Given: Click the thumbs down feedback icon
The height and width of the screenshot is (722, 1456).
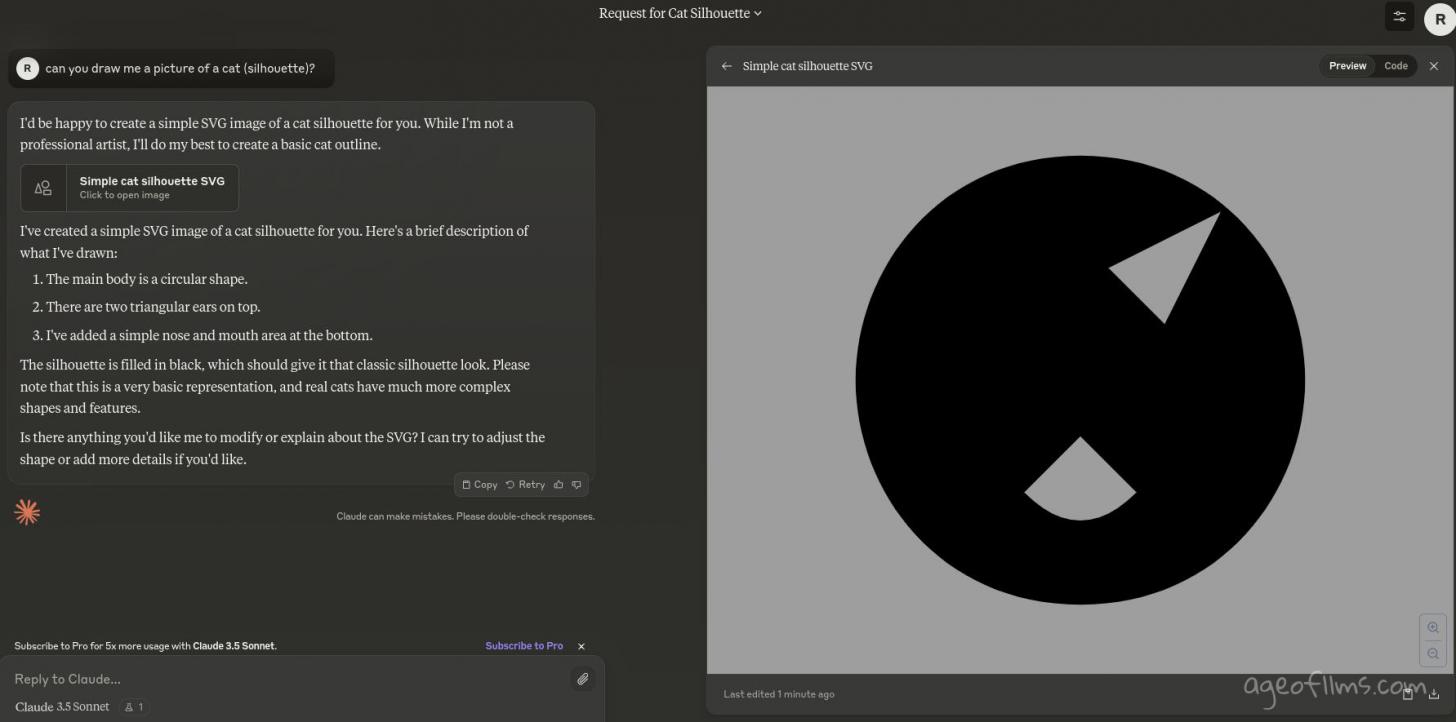Looking at the screenshot, I should coord(576,485).
